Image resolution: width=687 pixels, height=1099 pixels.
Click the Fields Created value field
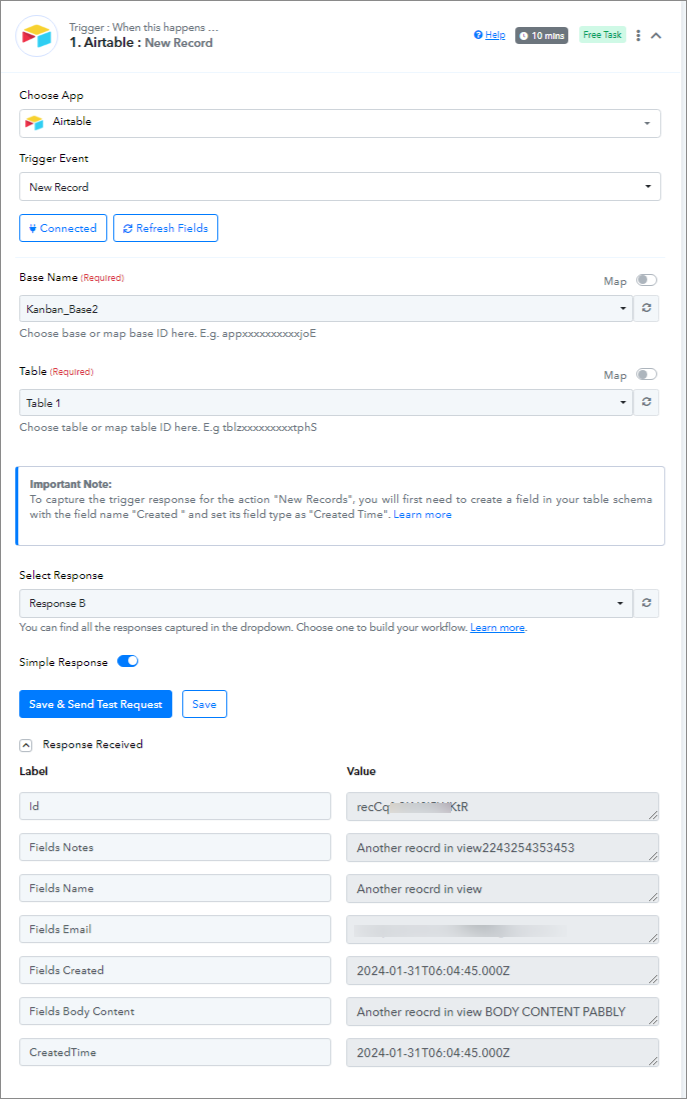click(503, 970)
